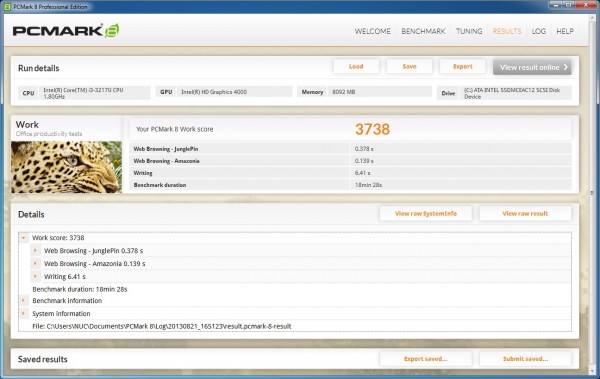Click View raw SystemInfo button
Screen dimensions: 600x379
coord(426,214)
